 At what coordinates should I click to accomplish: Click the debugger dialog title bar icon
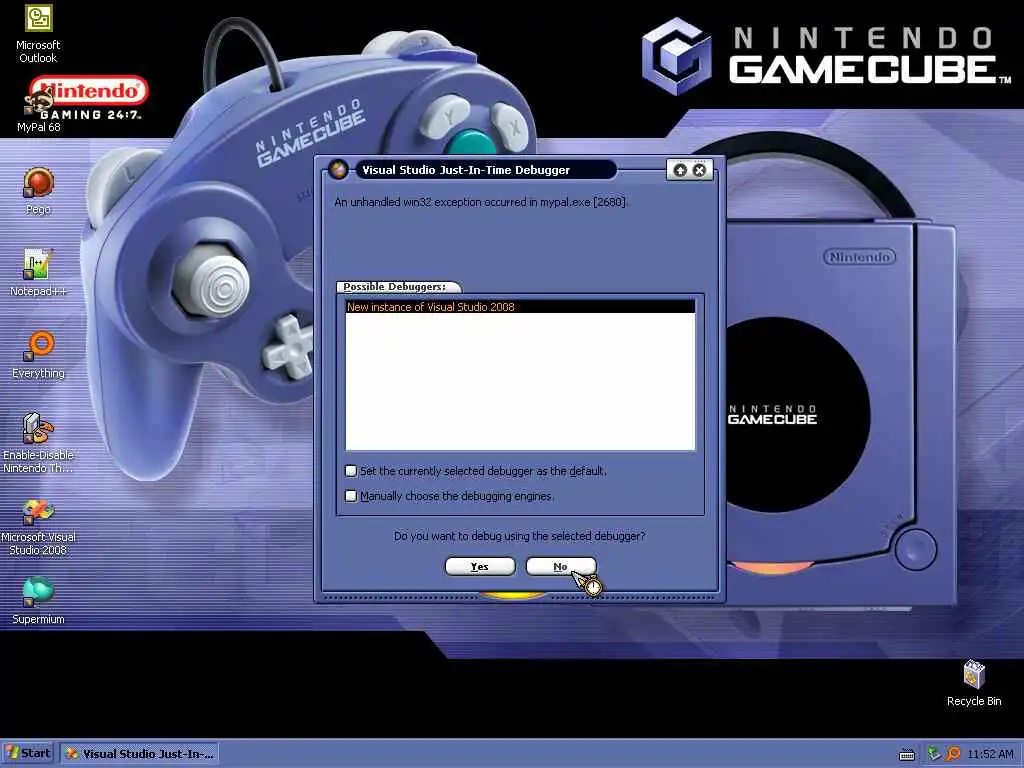tap(338, 170)
